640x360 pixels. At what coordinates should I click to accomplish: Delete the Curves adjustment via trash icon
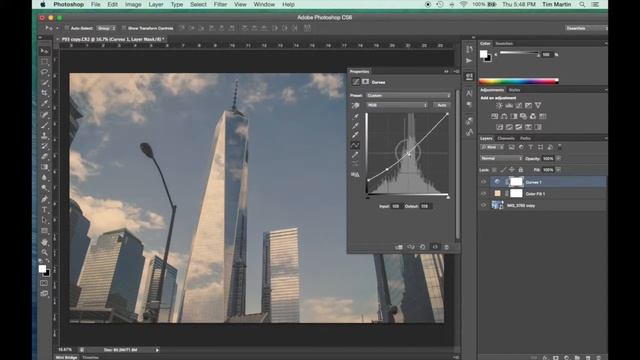pos(446,247)
